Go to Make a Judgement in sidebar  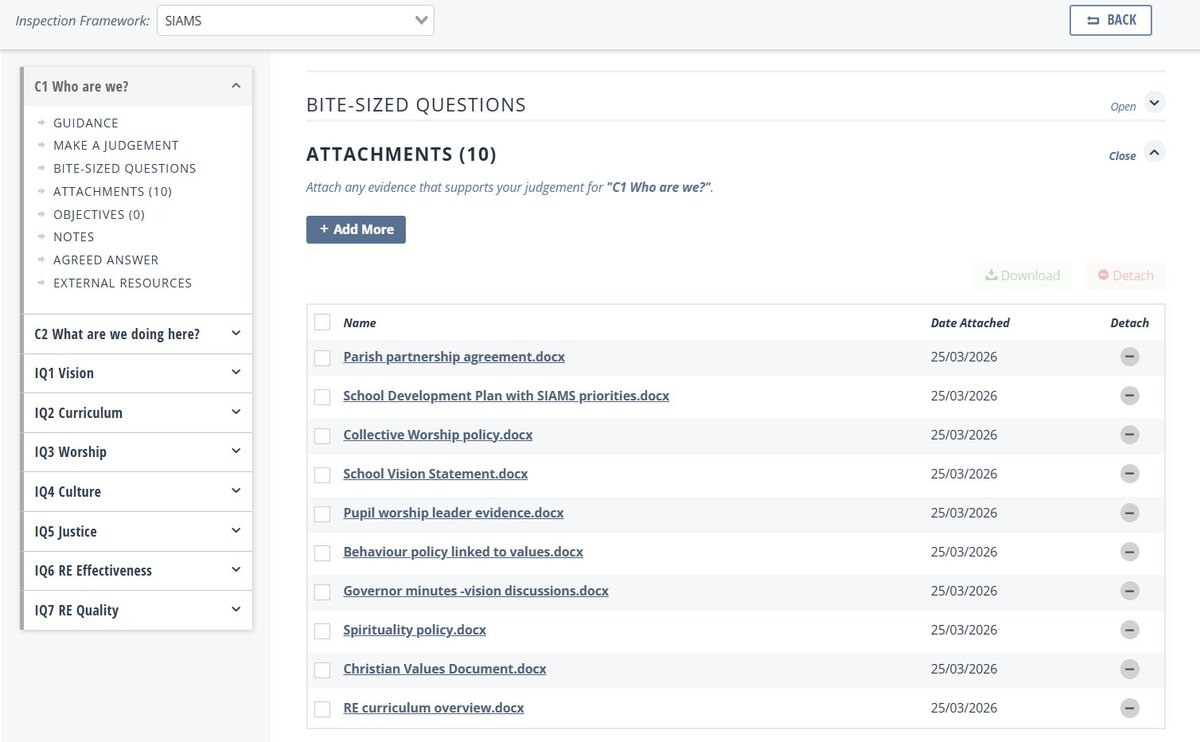116,146
